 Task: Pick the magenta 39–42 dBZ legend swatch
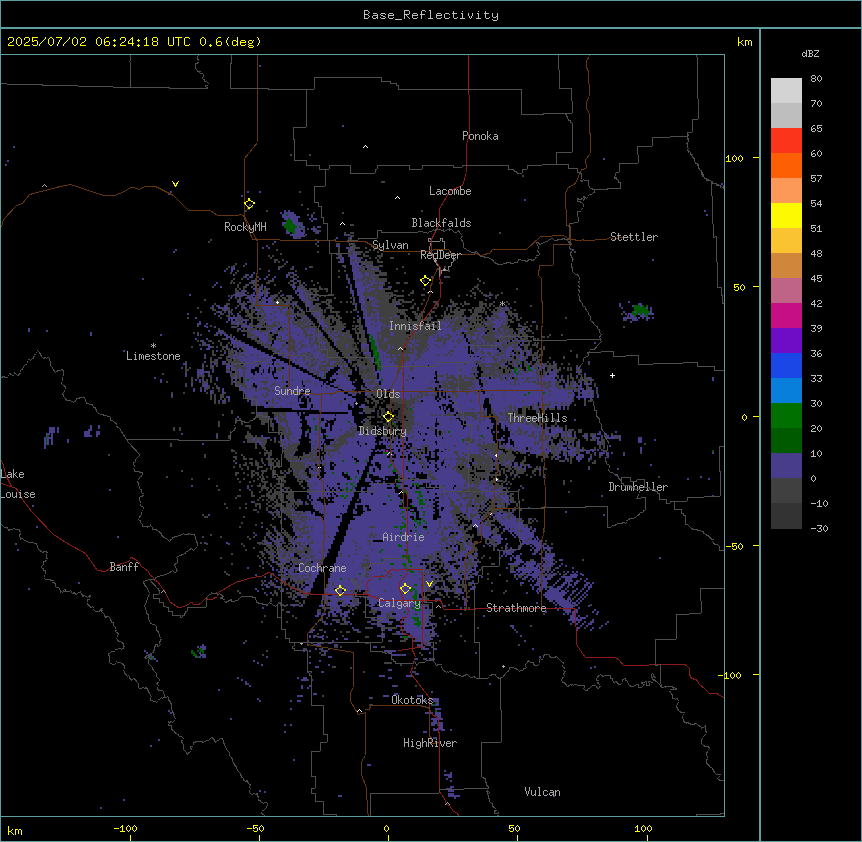[786, 315]
